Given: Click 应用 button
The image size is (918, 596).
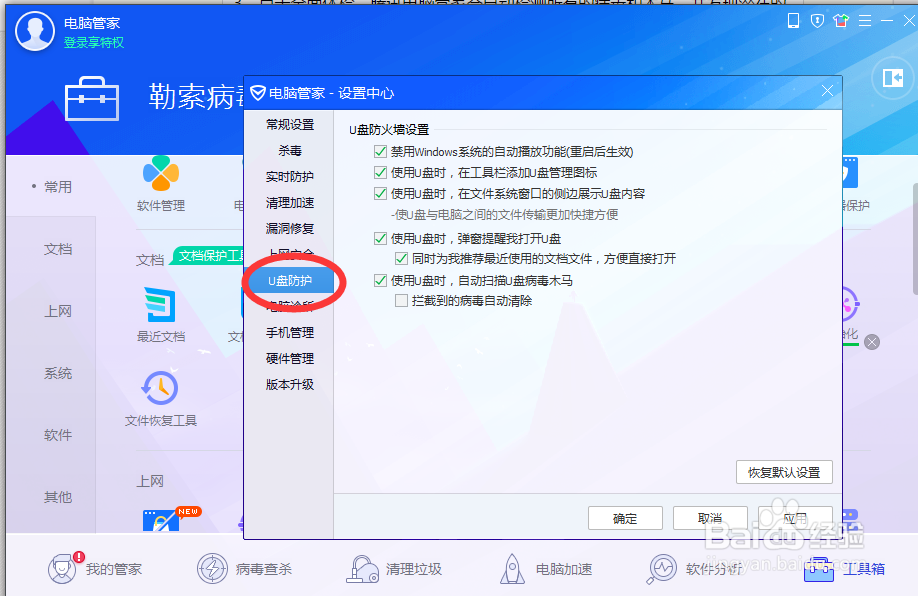Looking at the screenshot, I should point(795,518).
